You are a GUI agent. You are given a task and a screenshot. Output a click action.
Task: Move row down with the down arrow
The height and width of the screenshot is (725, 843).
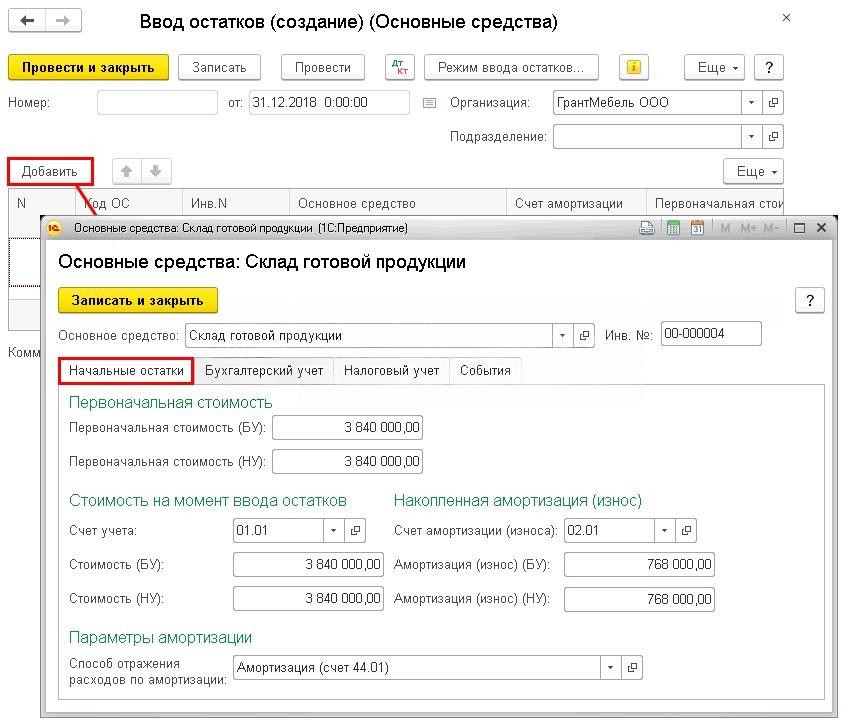(x=156, y=171)
